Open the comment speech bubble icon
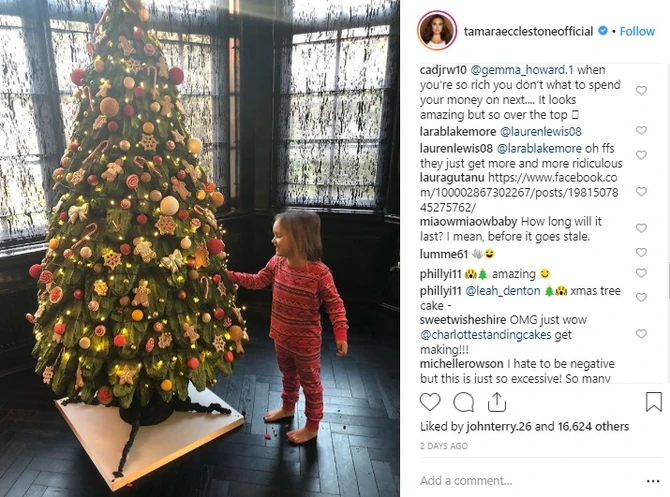Image resolution: width=670 pixels, height=497 pixels. [x=464, y=402]
